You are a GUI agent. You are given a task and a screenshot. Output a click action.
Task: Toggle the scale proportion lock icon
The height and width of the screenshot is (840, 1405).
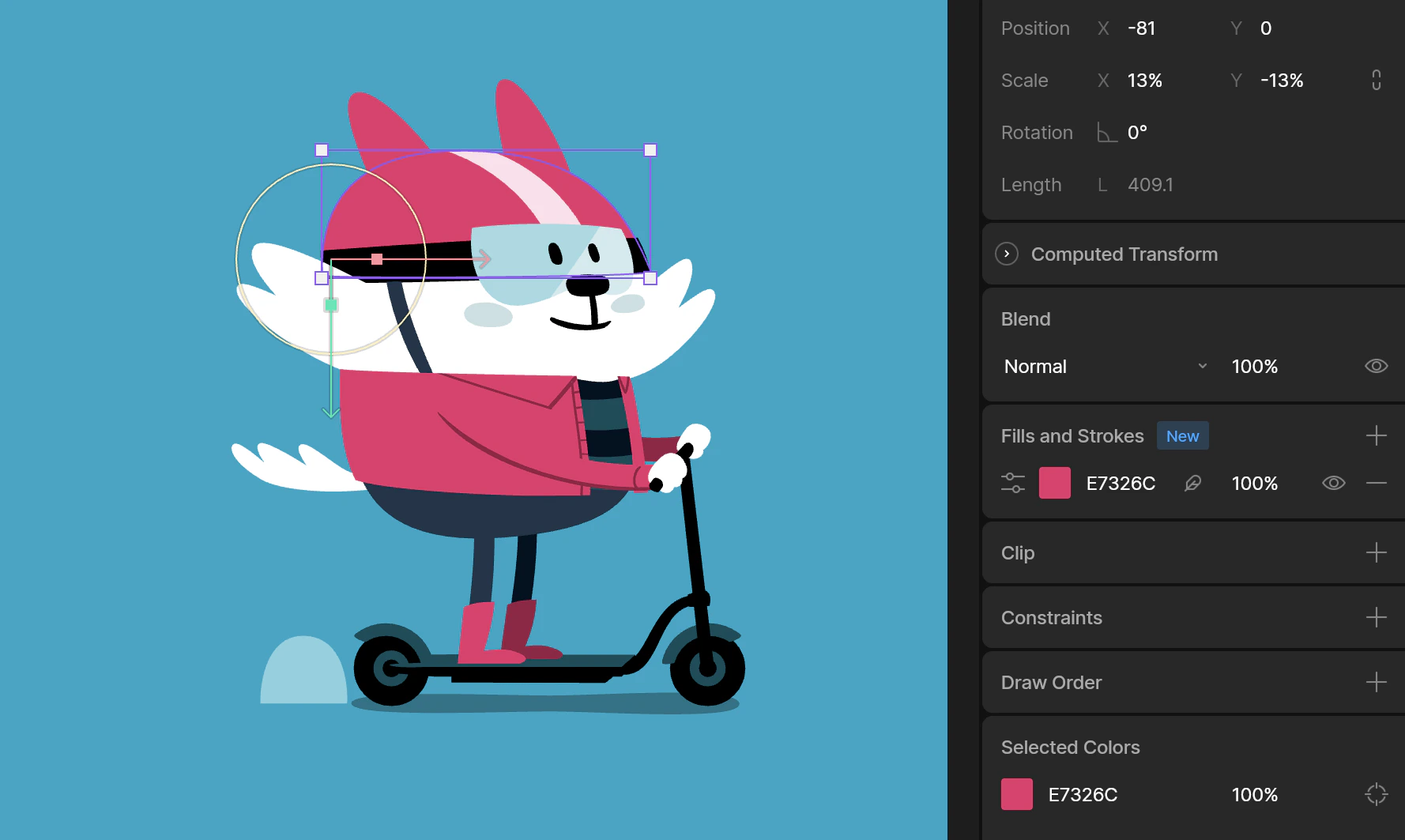tap(1376, 80)
